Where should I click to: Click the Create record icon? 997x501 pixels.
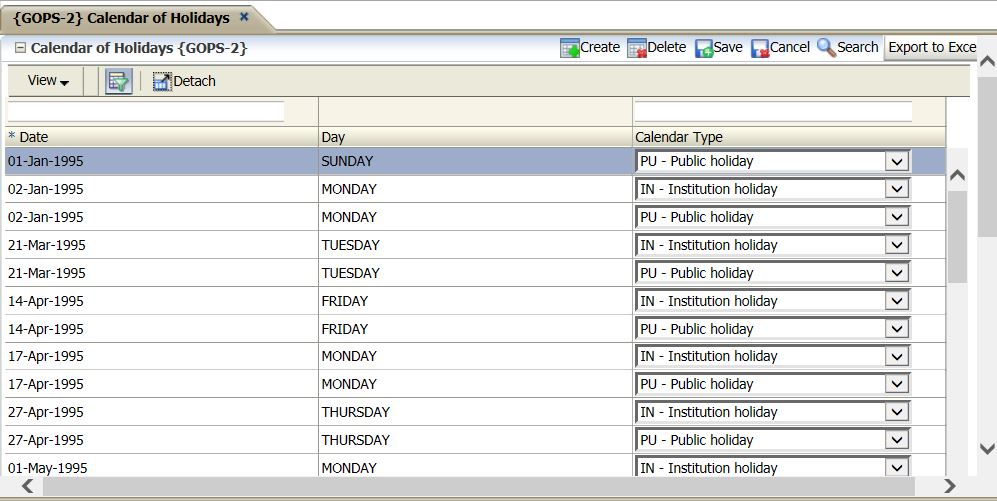click(x=570, y=48)
